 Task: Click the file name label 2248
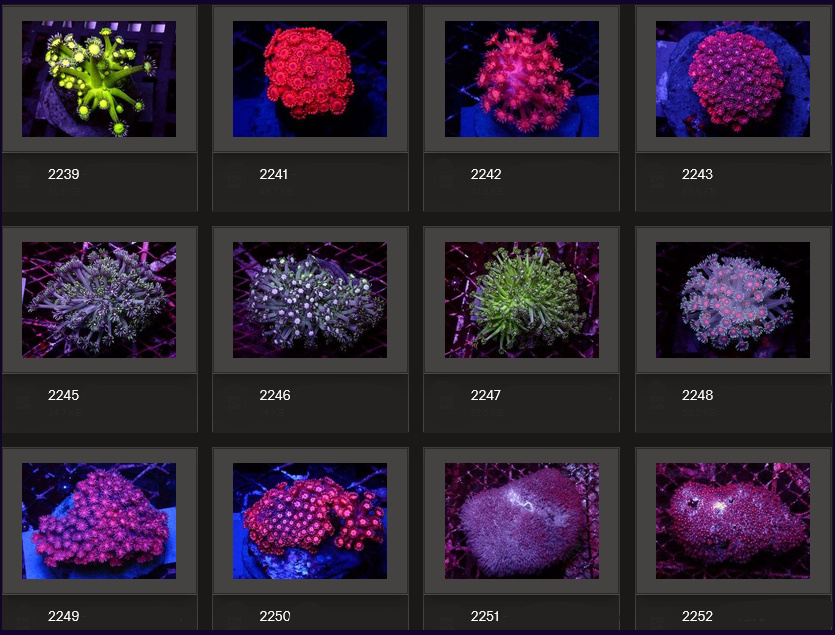coord(697,395)
